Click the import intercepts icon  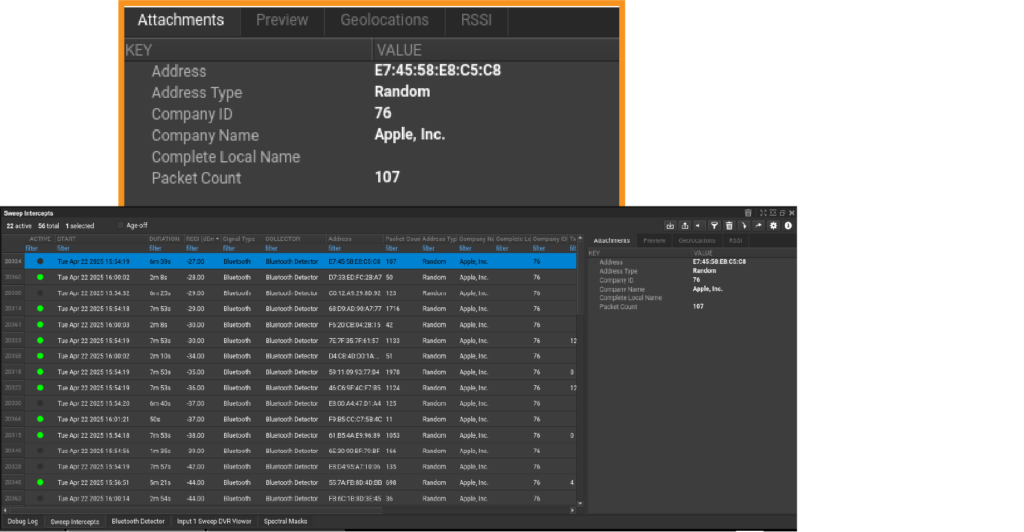click(670, 226)
